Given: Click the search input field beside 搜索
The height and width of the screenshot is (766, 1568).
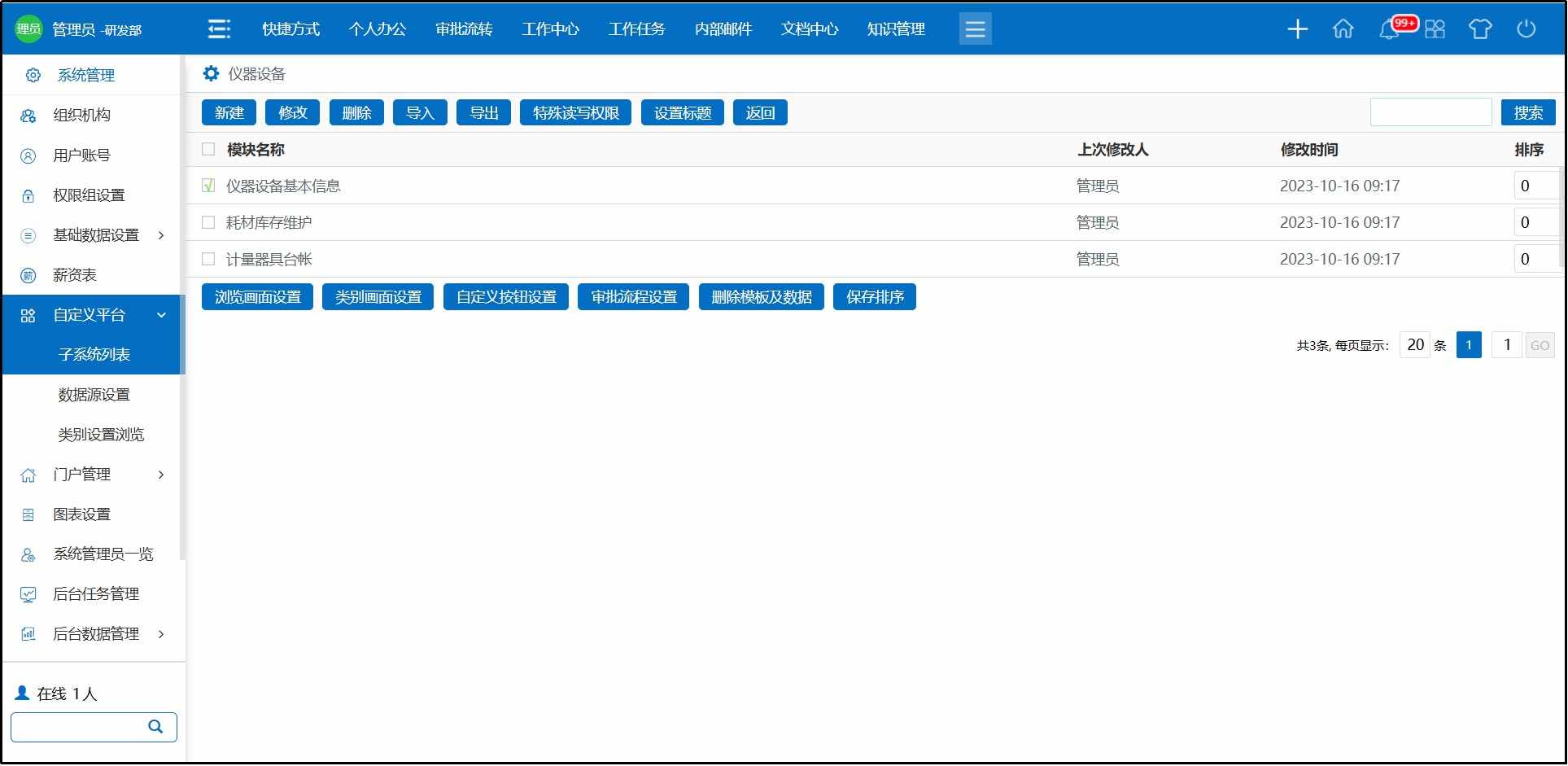Looking at the screenshot, I should coord(1430,112).
